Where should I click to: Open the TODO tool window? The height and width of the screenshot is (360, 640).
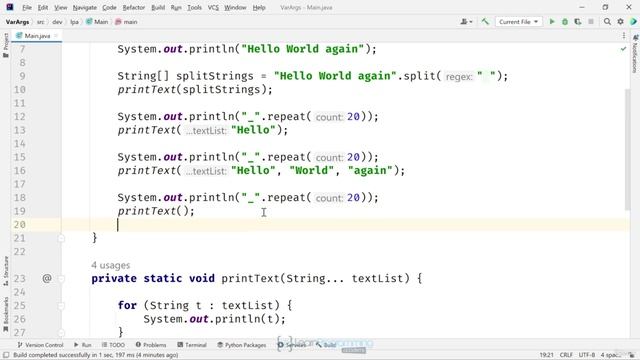[x=113, y=345]
